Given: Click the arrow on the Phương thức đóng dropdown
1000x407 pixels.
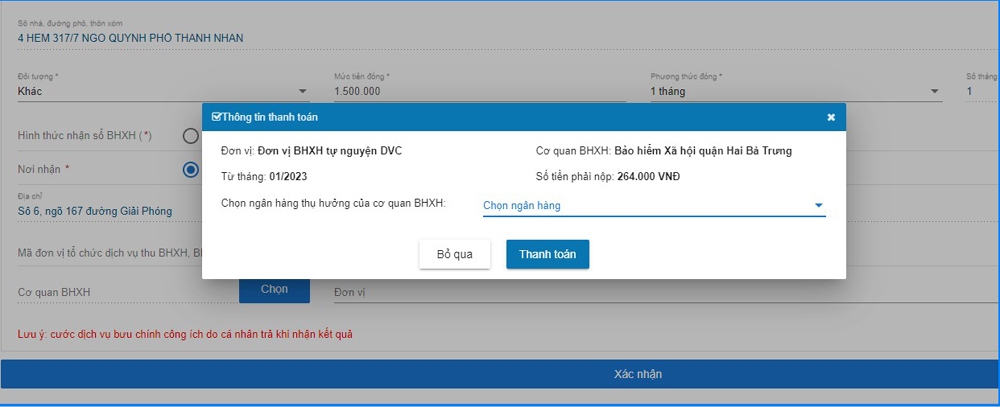Looking at the screenshot, I should coord(935,92).
